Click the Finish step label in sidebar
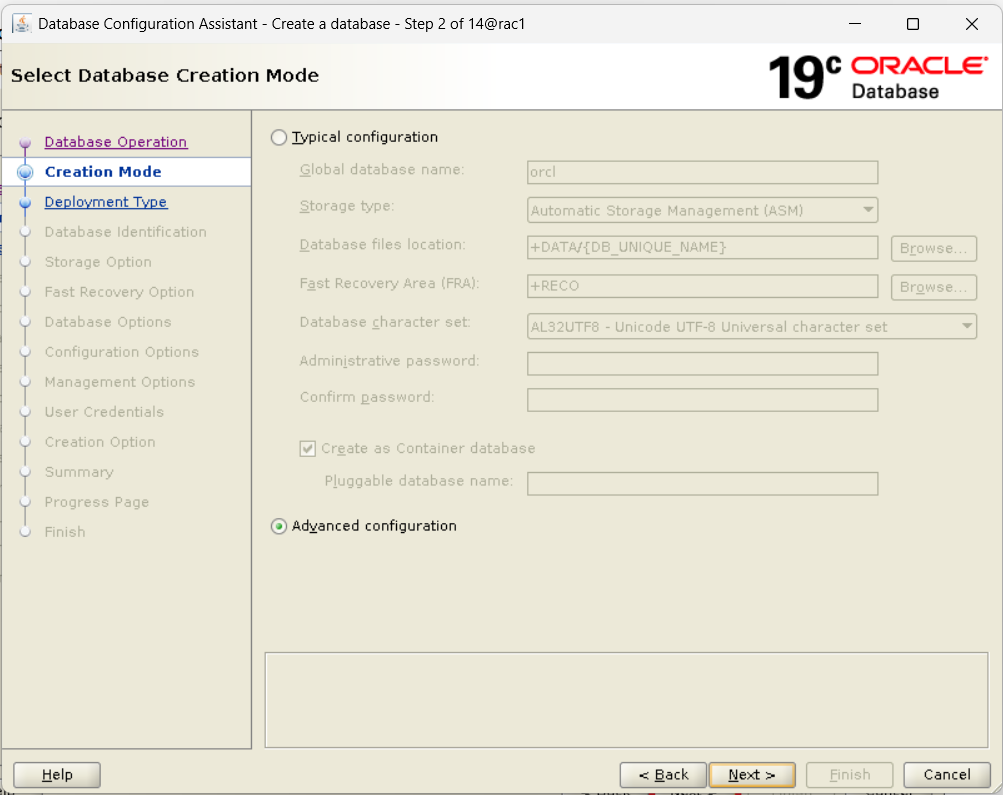Image resolution: width=1003 pixels, height=795 pixels. [65, 532]
